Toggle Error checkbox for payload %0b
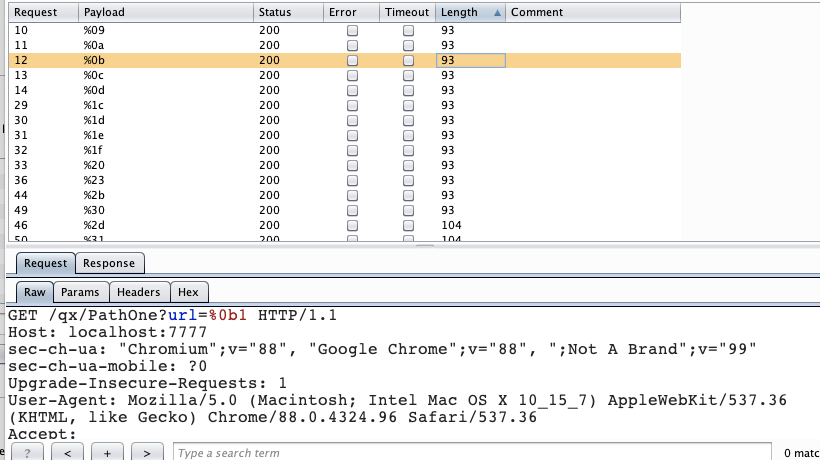The image size is (820, 460). point(352,61)
